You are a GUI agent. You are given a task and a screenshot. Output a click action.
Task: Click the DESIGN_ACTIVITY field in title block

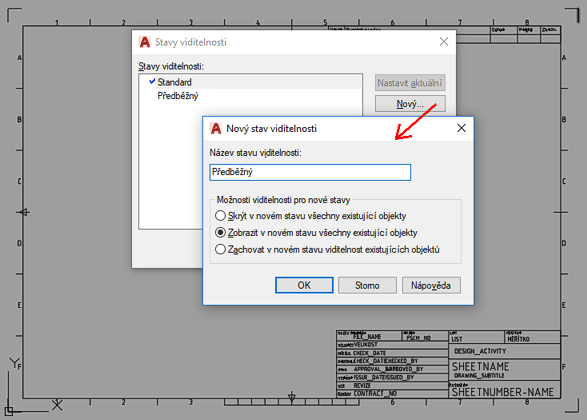click(480, 351)
